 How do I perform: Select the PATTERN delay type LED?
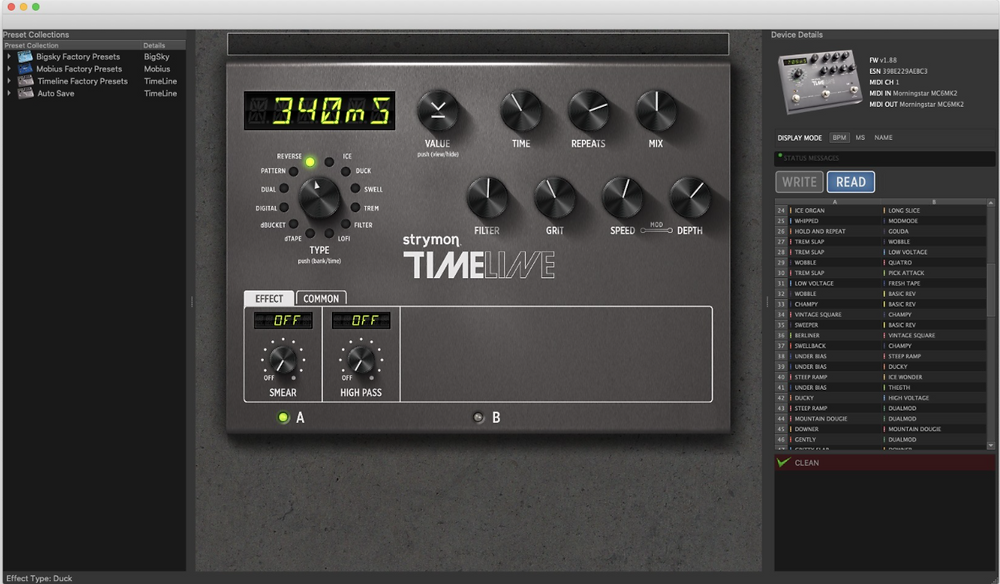point(293,172)
